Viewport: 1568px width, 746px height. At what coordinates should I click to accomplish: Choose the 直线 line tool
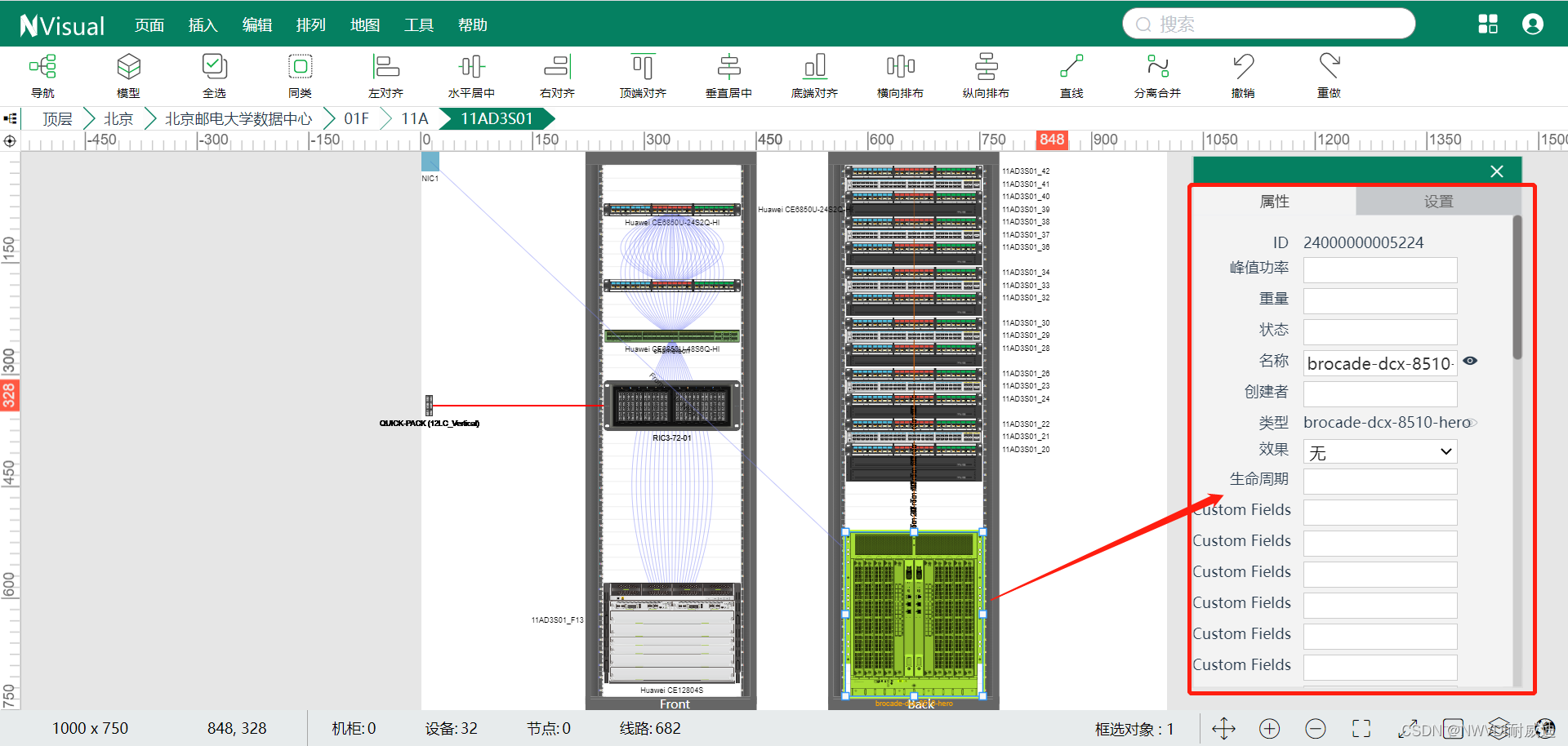pos(1071,75)
